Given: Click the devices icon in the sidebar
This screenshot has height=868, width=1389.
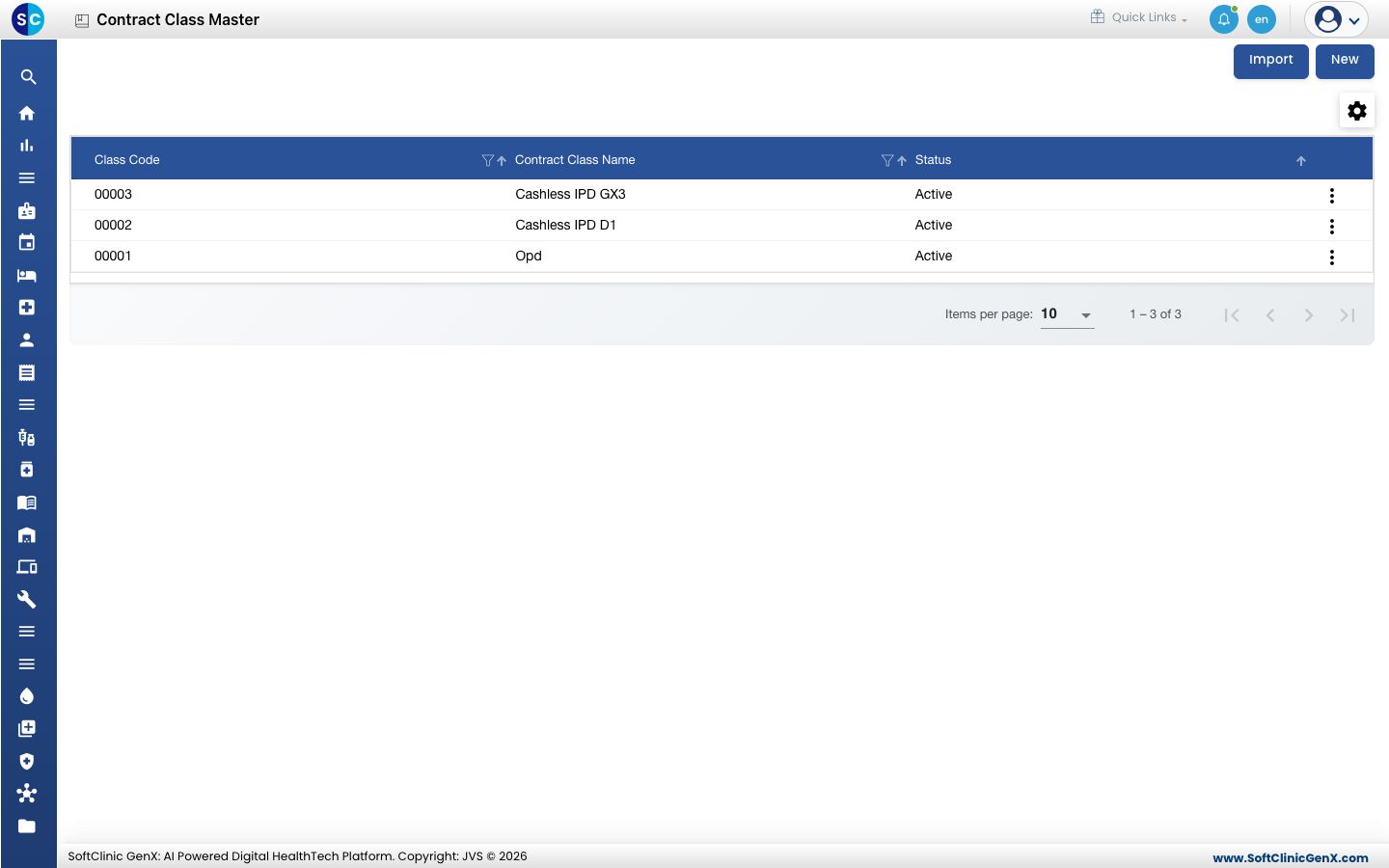Looking at the screenshot, I should (x=27, y=567).
